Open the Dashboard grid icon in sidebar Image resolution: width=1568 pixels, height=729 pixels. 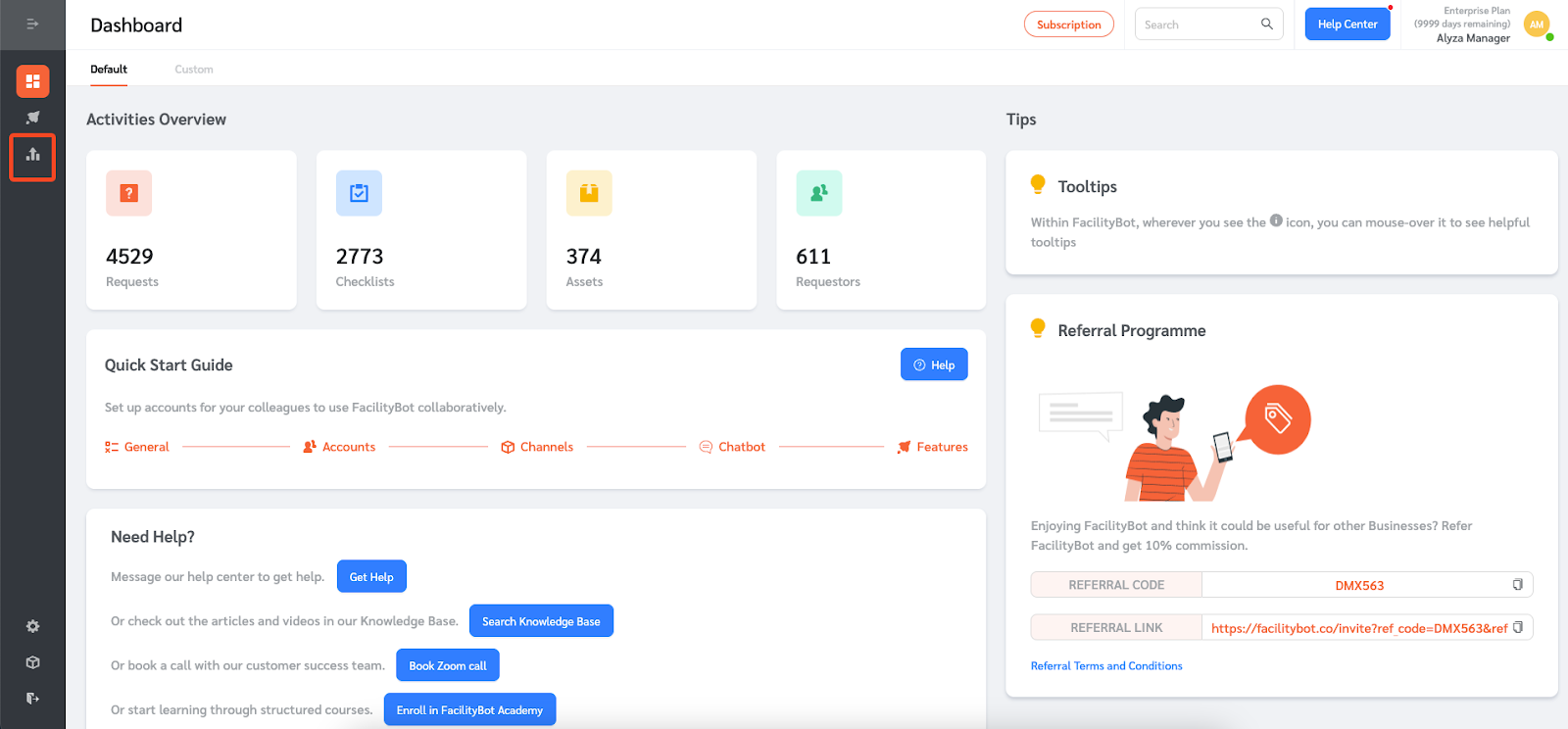[x=32, y=81]
